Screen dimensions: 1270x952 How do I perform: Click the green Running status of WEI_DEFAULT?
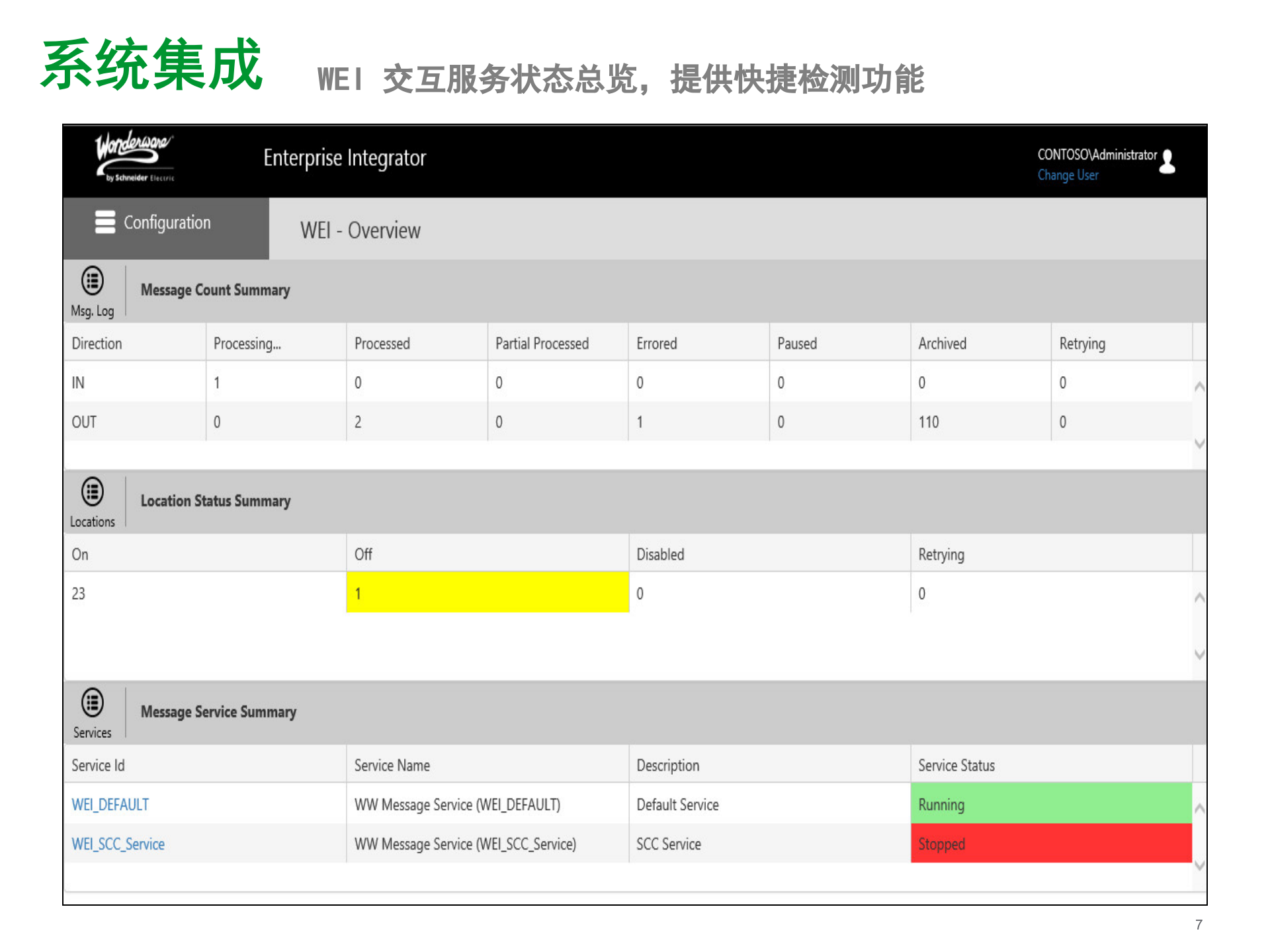(1050, 805)
